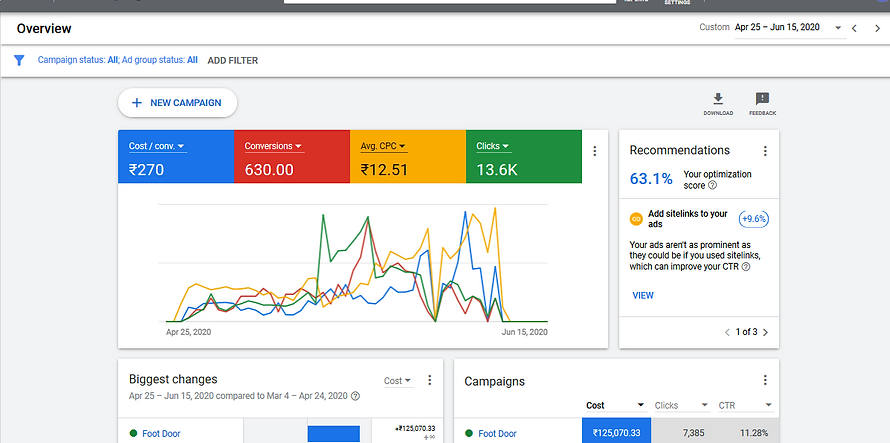Sort Campaigns by the CTR column dropdown
The height and width of the screenshot is (443, 890).
(769, 405)
